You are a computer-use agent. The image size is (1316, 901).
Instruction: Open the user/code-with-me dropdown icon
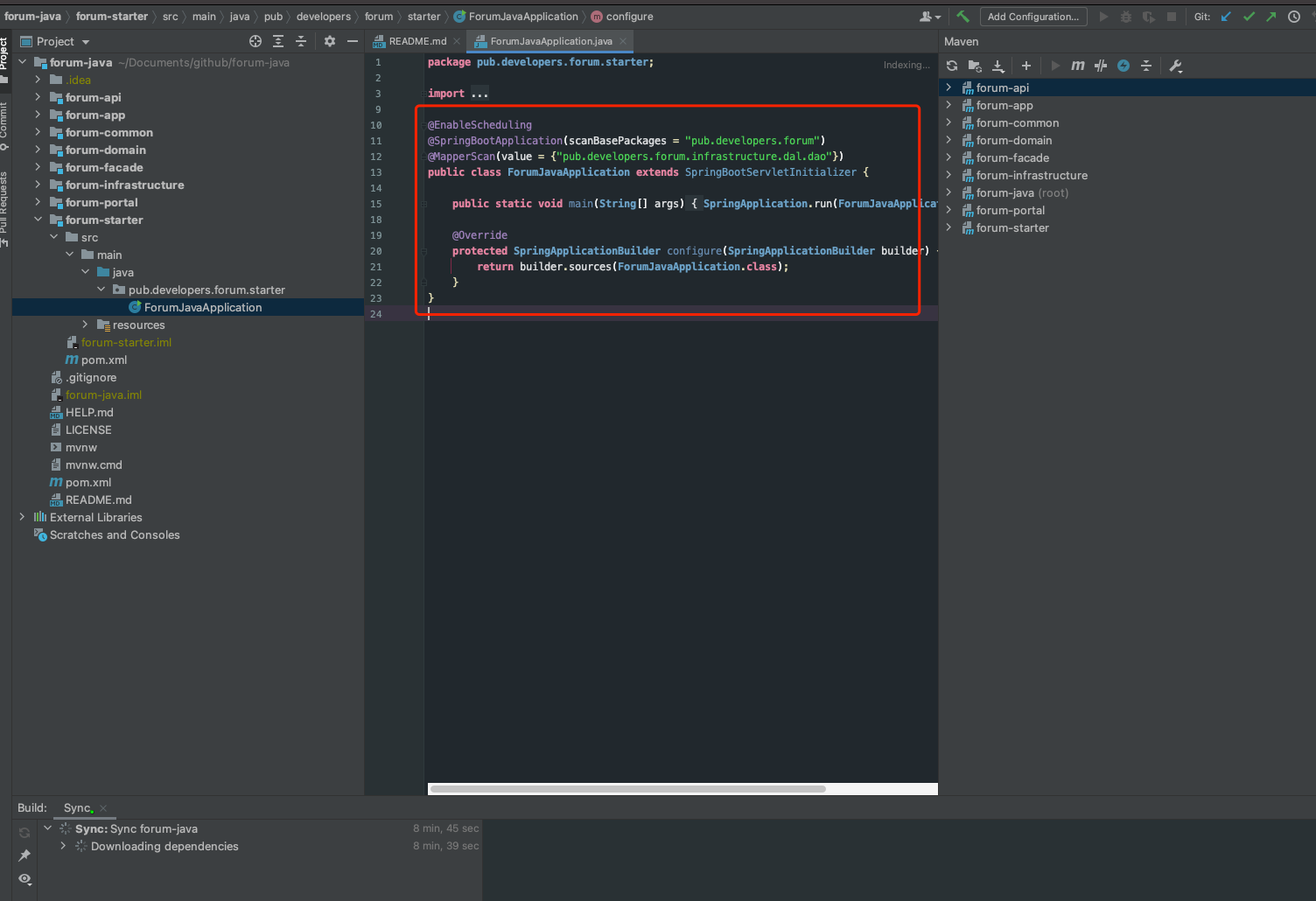click(930, 17)
